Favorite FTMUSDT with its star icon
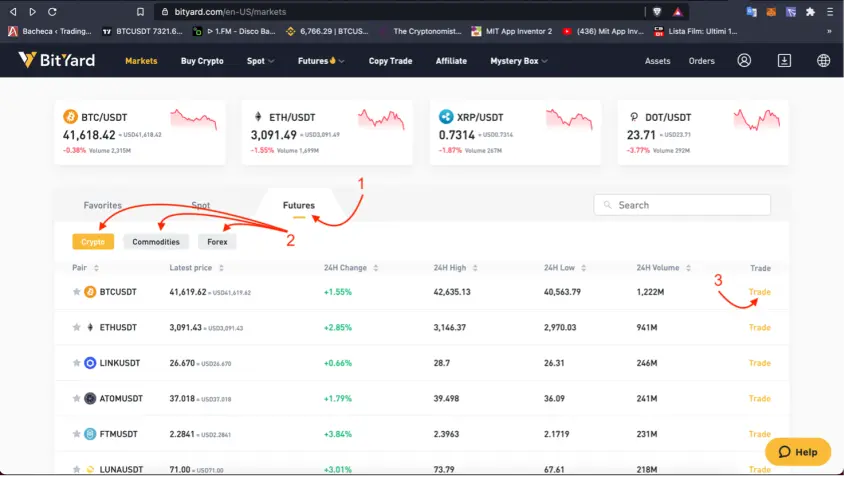Image resolution: width=845 pixels, height=478 pixels. (77, 434)
